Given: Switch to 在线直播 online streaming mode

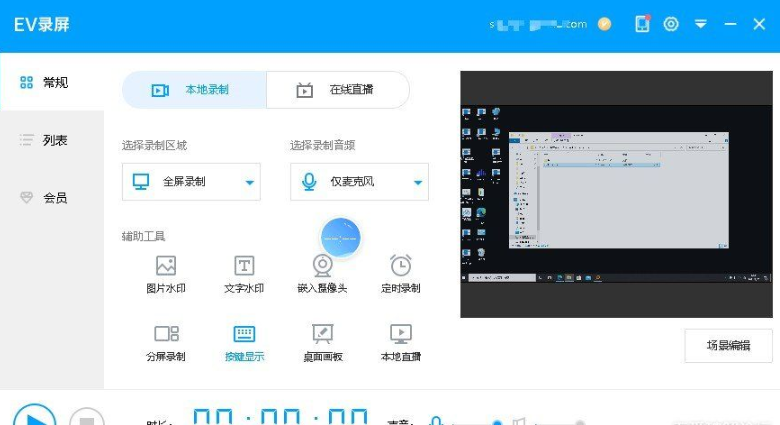Looking at the screenshot, I should pyautogui.click(x=338, y=90).
